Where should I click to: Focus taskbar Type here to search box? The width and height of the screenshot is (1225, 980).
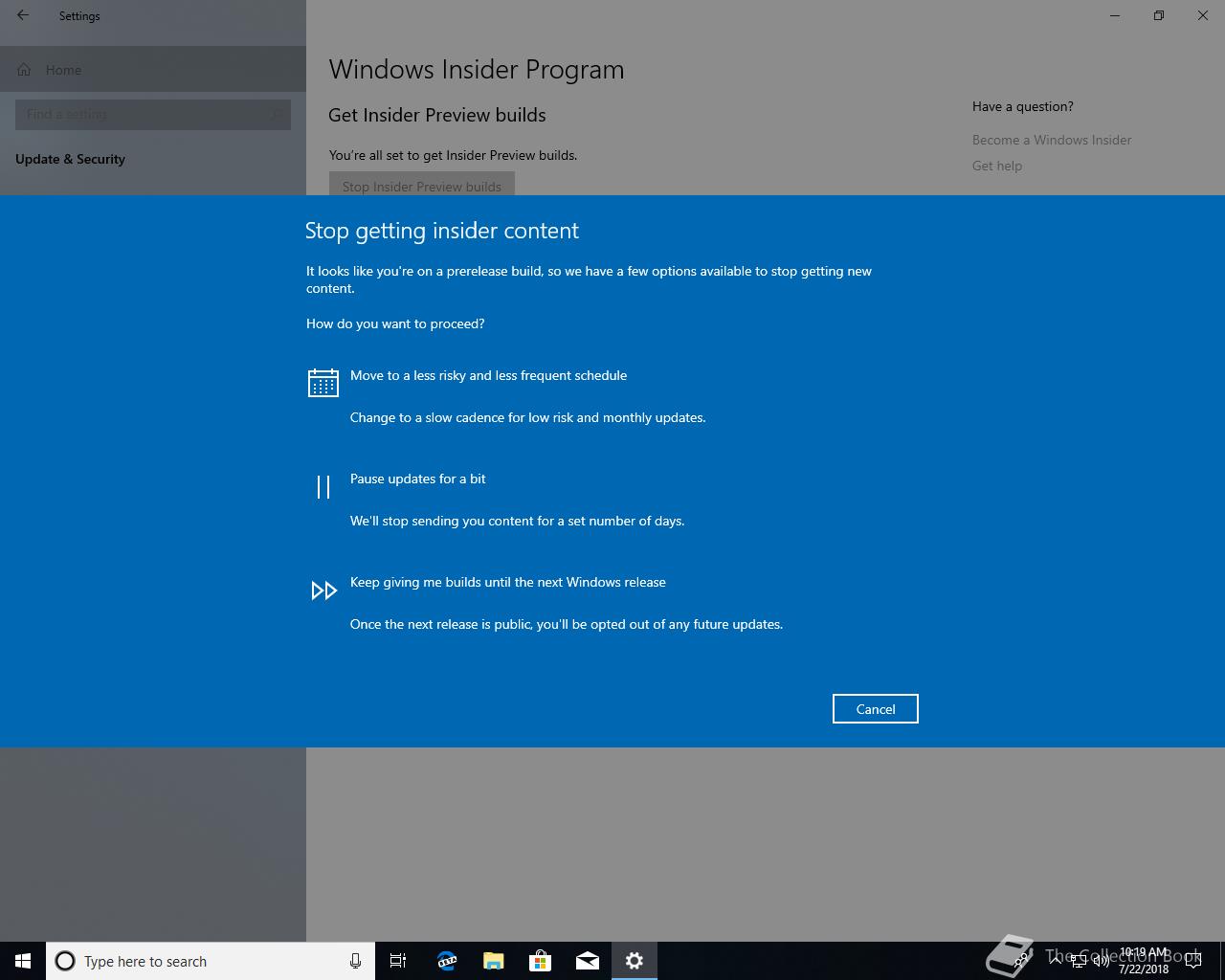(211, 961)
